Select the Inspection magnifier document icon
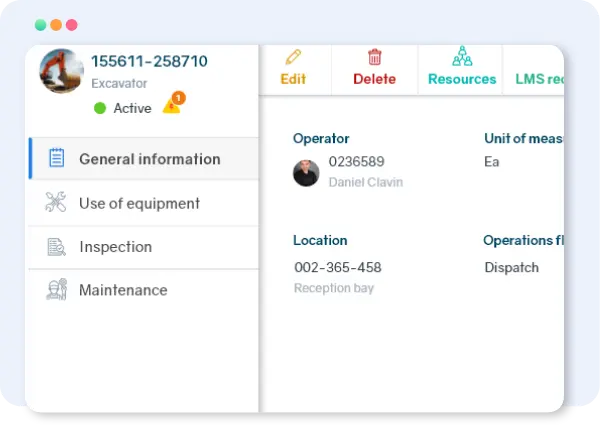The height and width of the screenshot is (431, 600). [56, 247]
